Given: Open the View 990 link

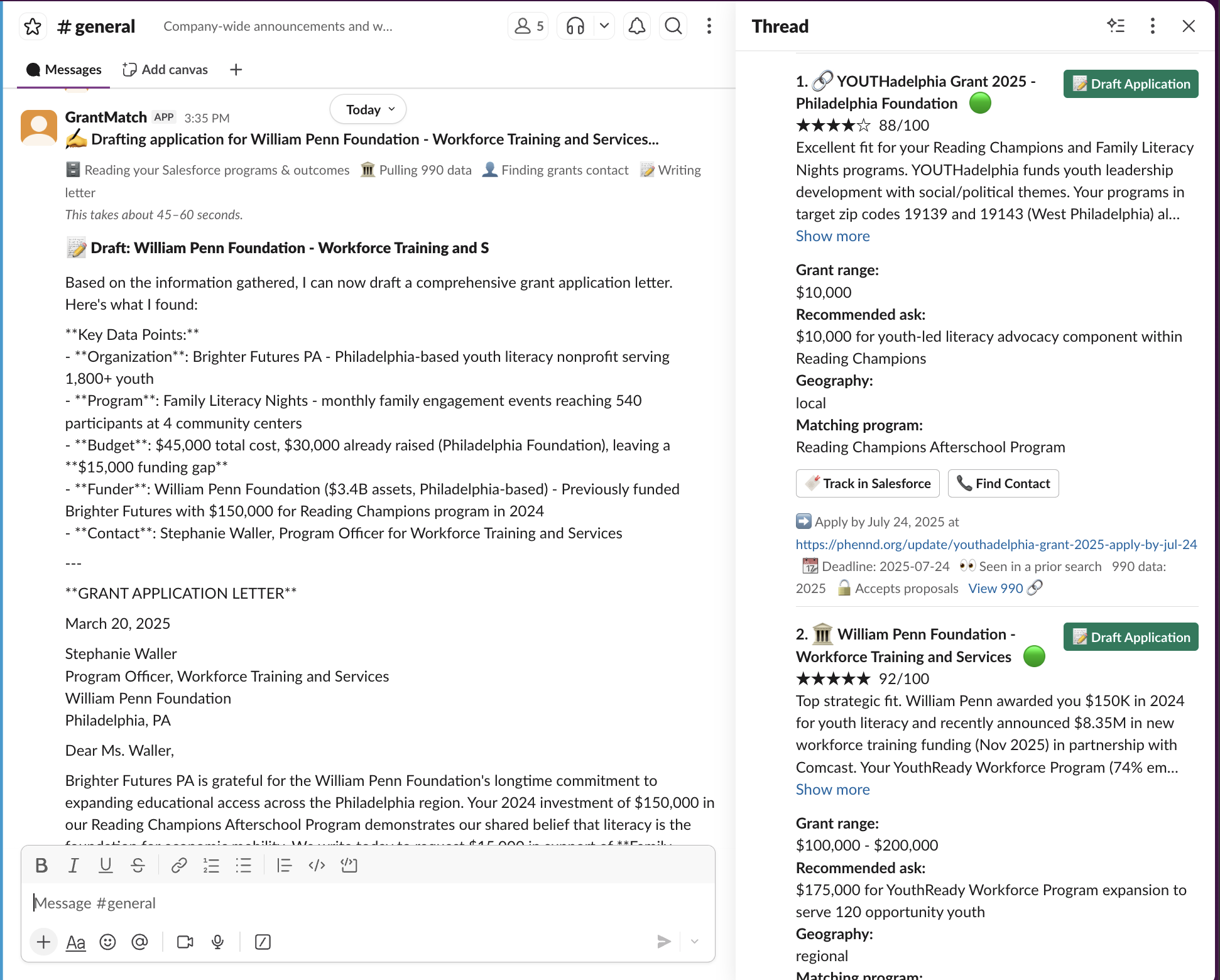Looking at the screenshot, I should point(996,589).
